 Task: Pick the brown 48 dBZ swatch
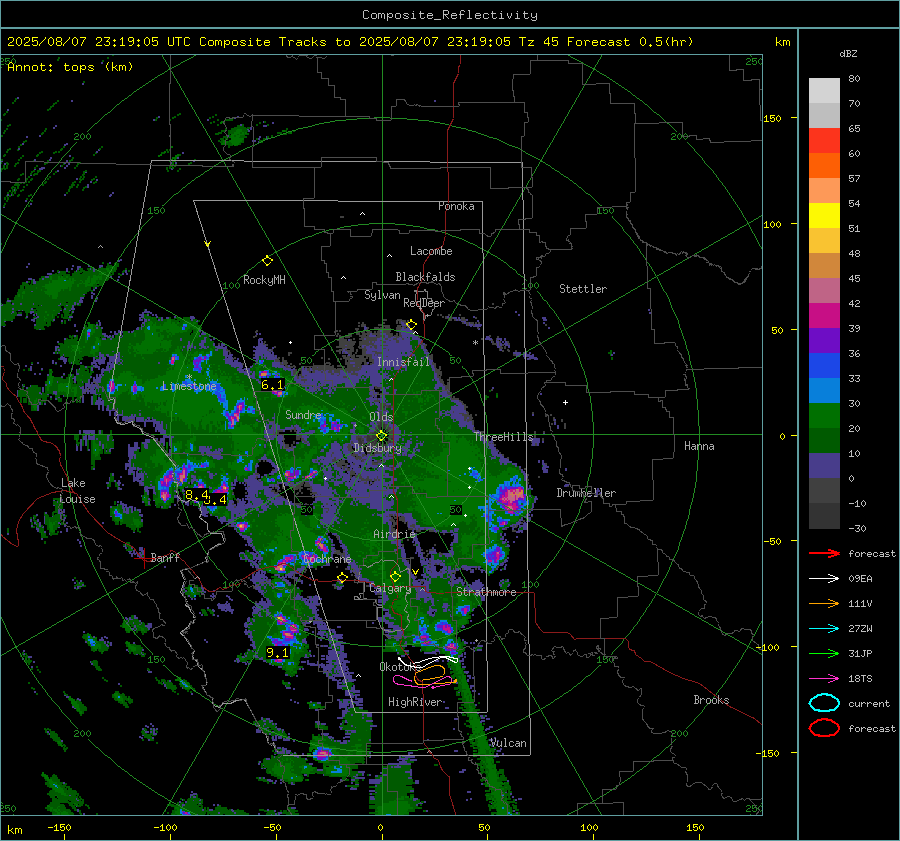click(x=824, y=265)
